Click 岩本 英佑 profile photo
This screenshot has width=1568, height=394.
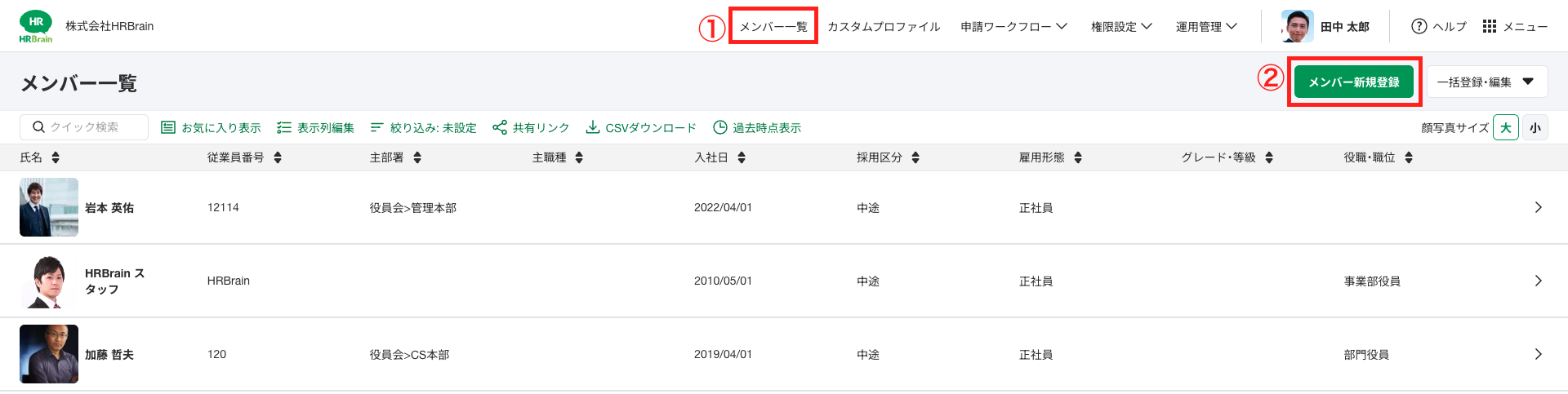pyautogui.click(x=49, y=207)
